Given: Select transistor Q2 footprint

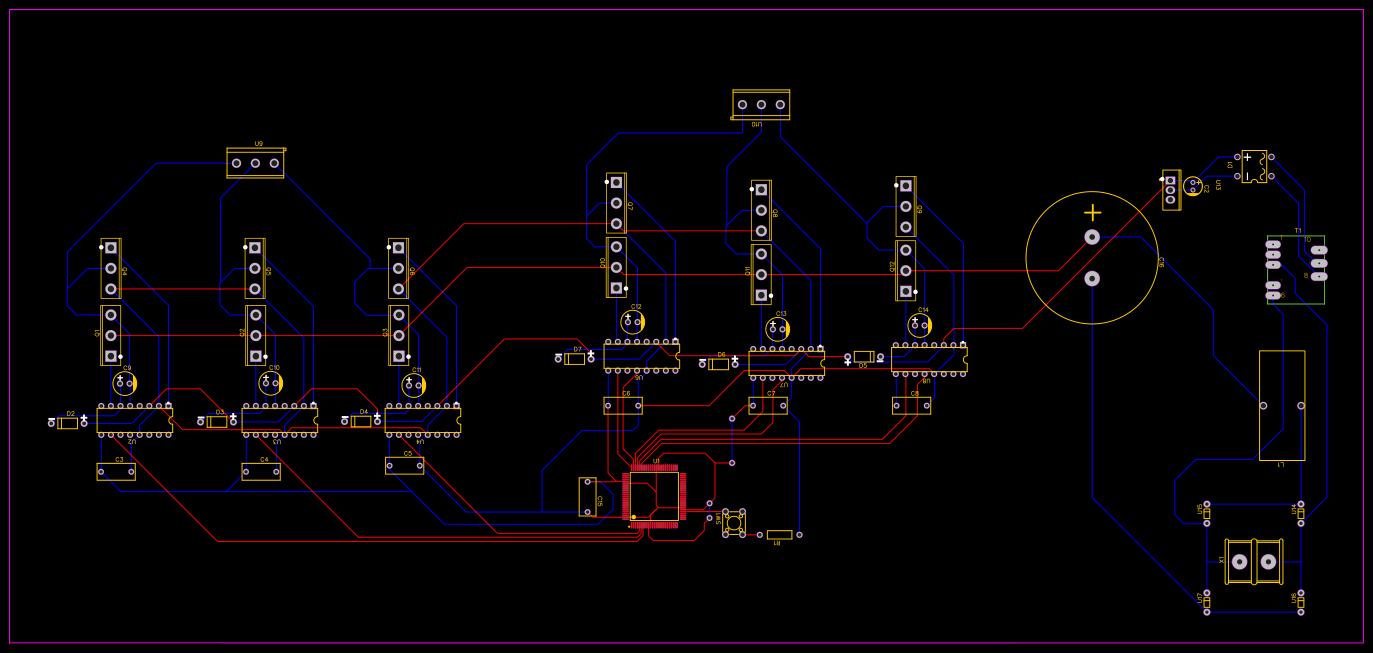Looking at the screenshot, I should [x=256, y=335].
